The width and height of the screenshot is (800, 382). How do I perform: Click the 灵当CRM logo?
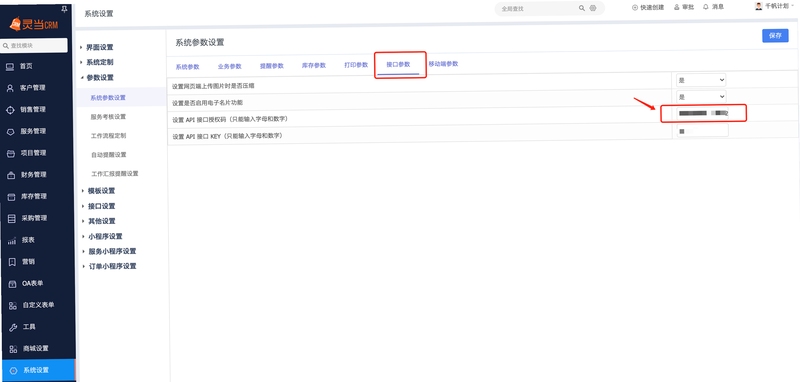34,24
